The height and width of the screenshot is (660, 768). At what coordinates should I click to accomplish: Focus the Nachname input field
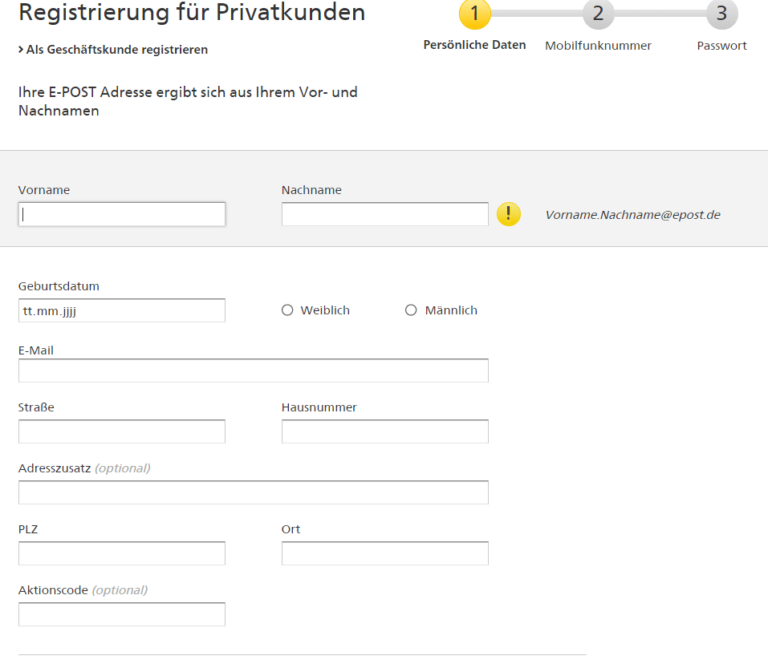pyautogui.click(x=385, y=214)
